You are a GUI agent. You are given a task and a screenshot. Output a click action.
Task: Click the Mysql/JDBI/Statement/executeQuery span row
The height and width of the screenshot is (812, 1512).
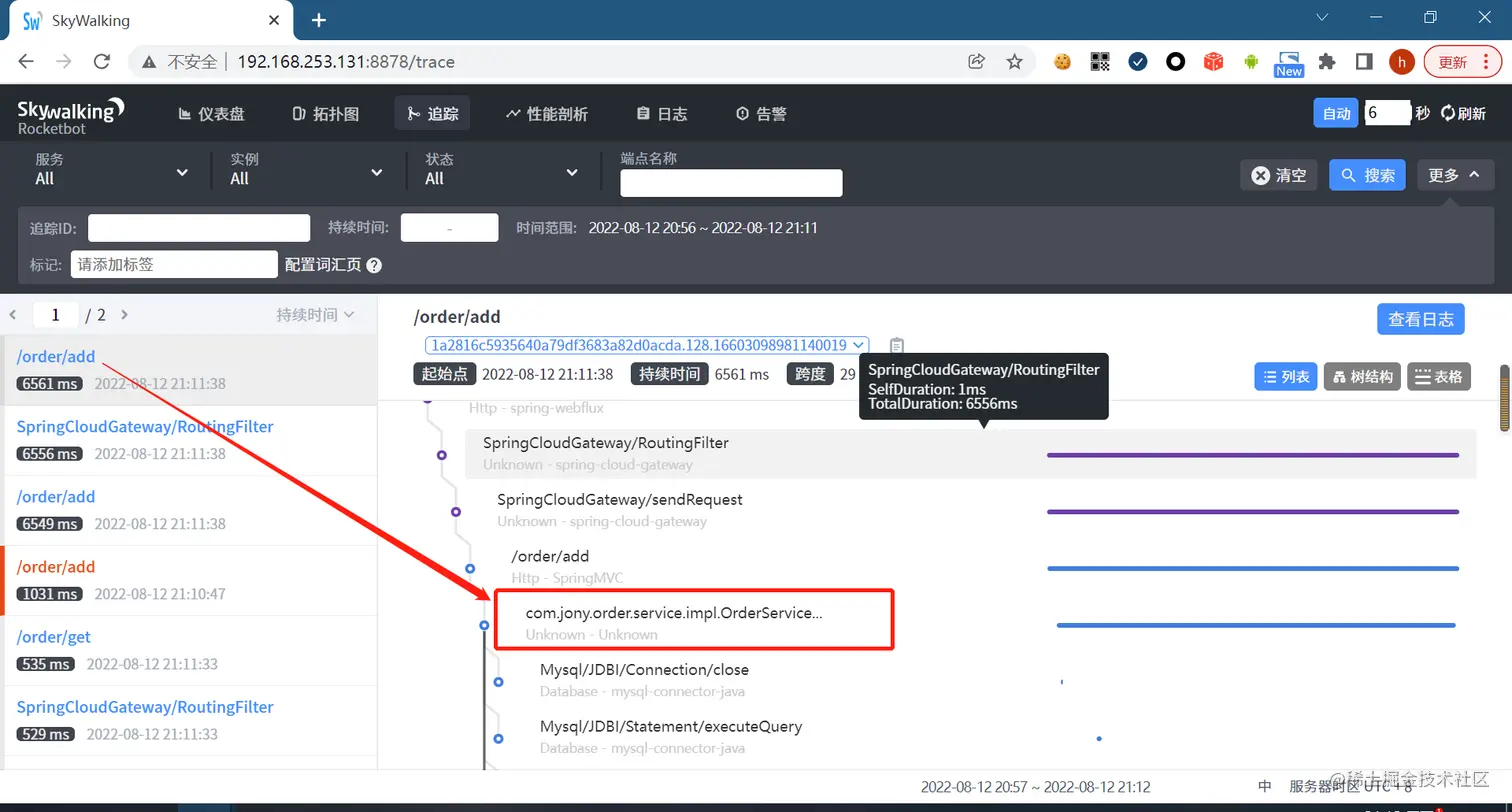click(1000, 736)
